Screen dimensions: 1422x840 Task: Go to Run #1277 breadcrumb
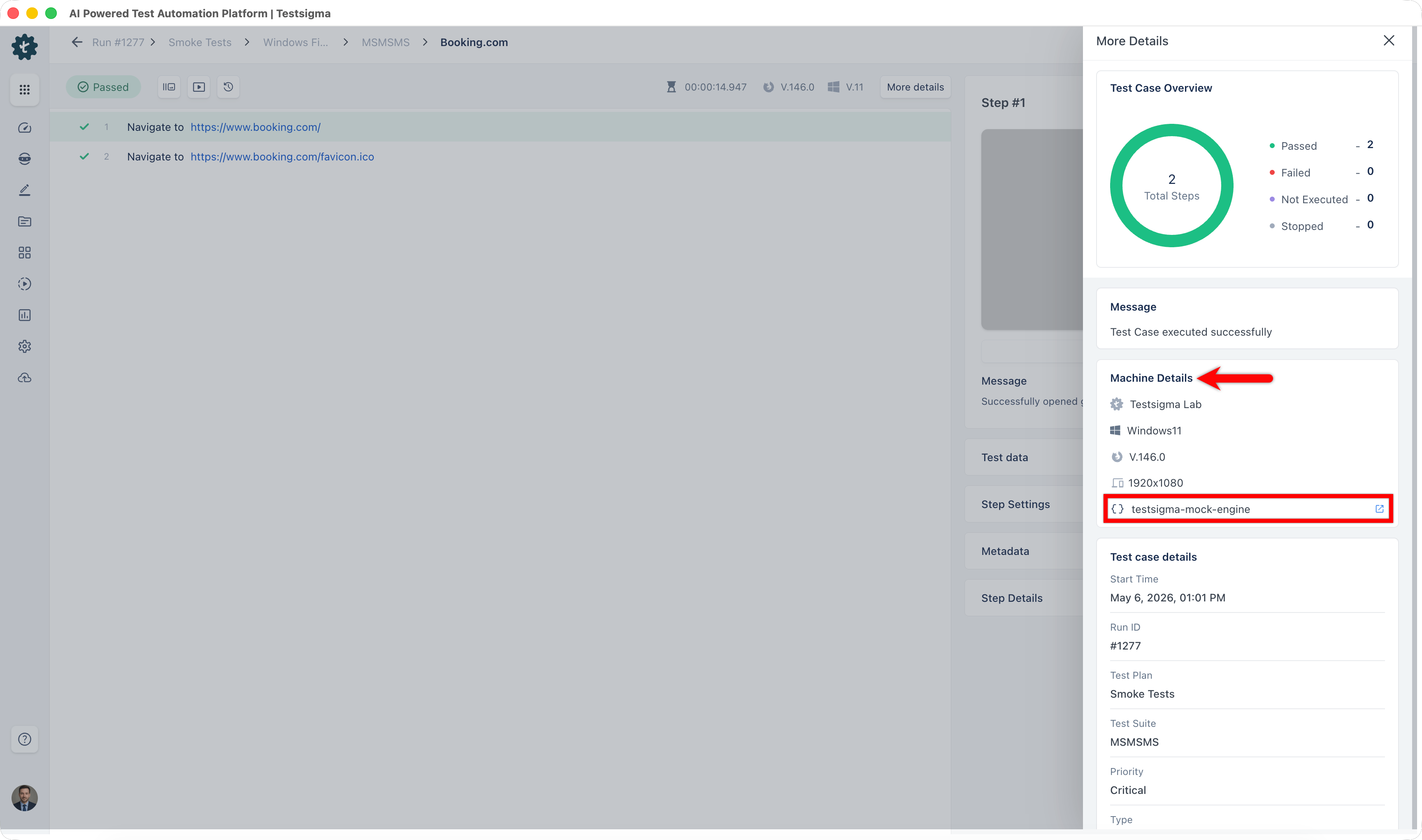[x=118, y=42]
